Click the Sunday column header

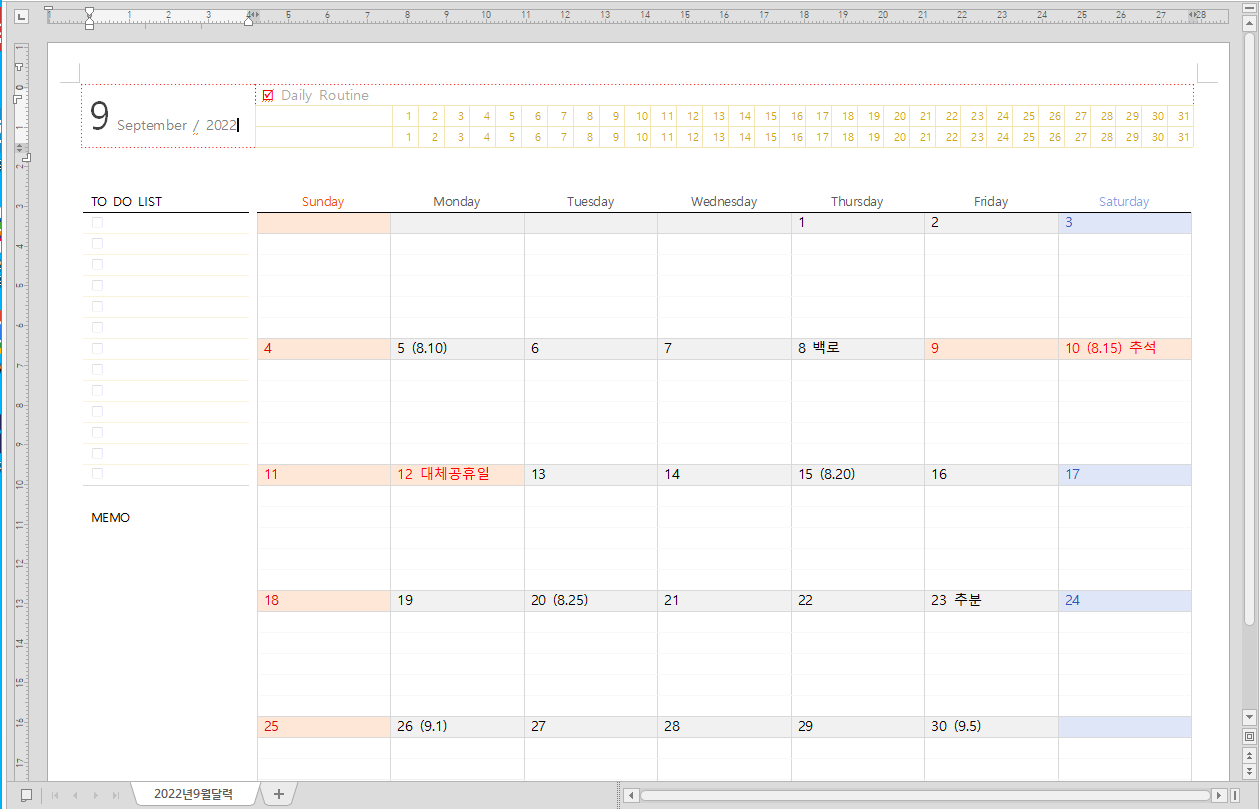pyautogui.click(x=323, y=201)
